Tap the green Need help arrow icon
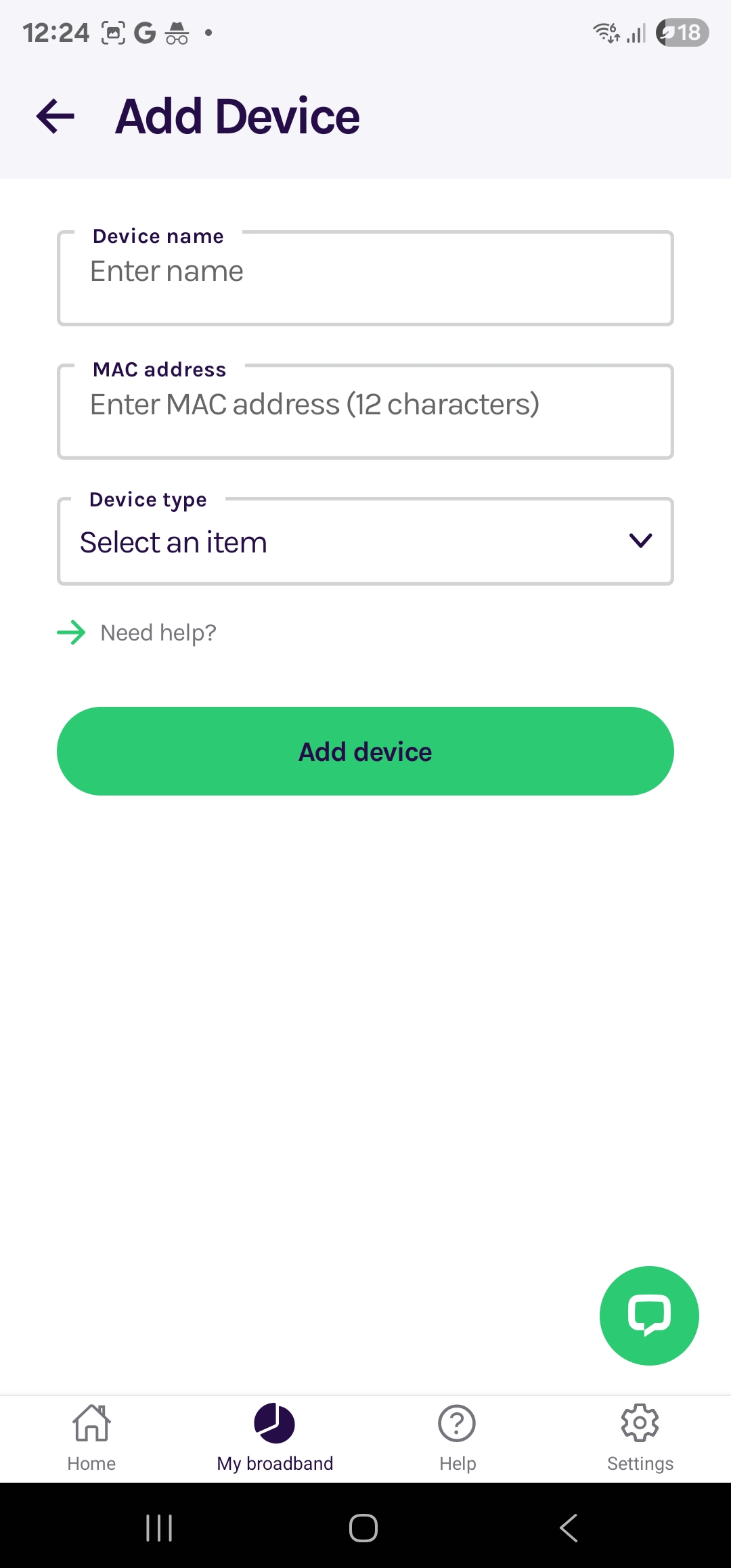The height and width of the screenshot is (1568, 731). point(71,633)
